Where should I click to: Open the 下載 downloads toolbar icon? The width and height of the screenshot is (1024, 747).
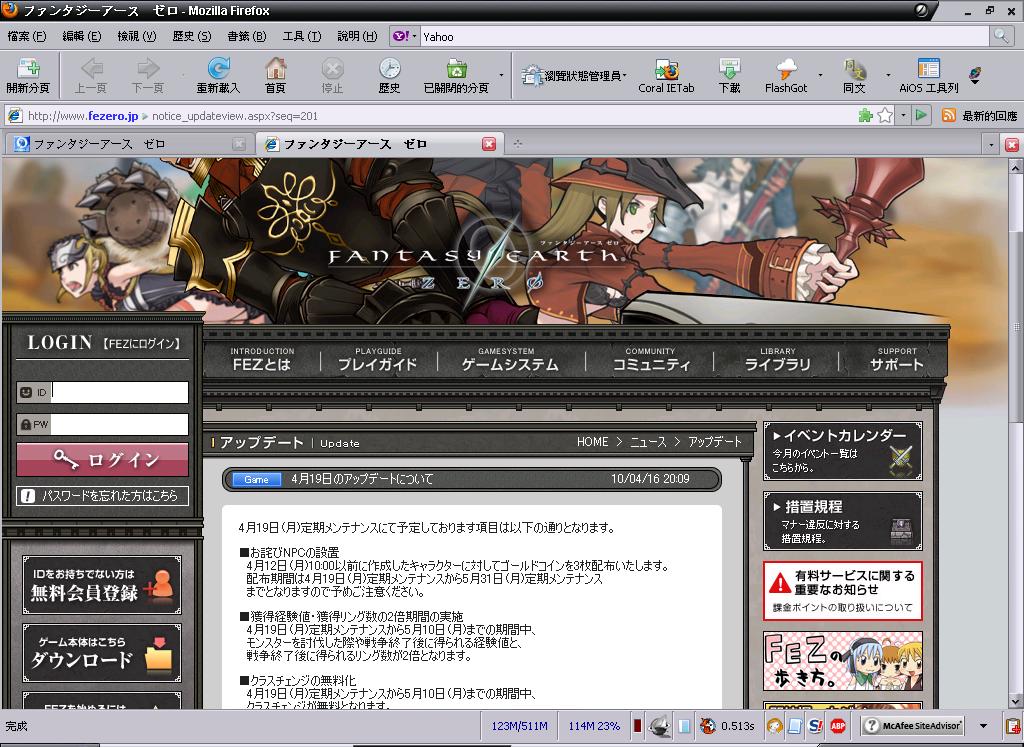729,75
